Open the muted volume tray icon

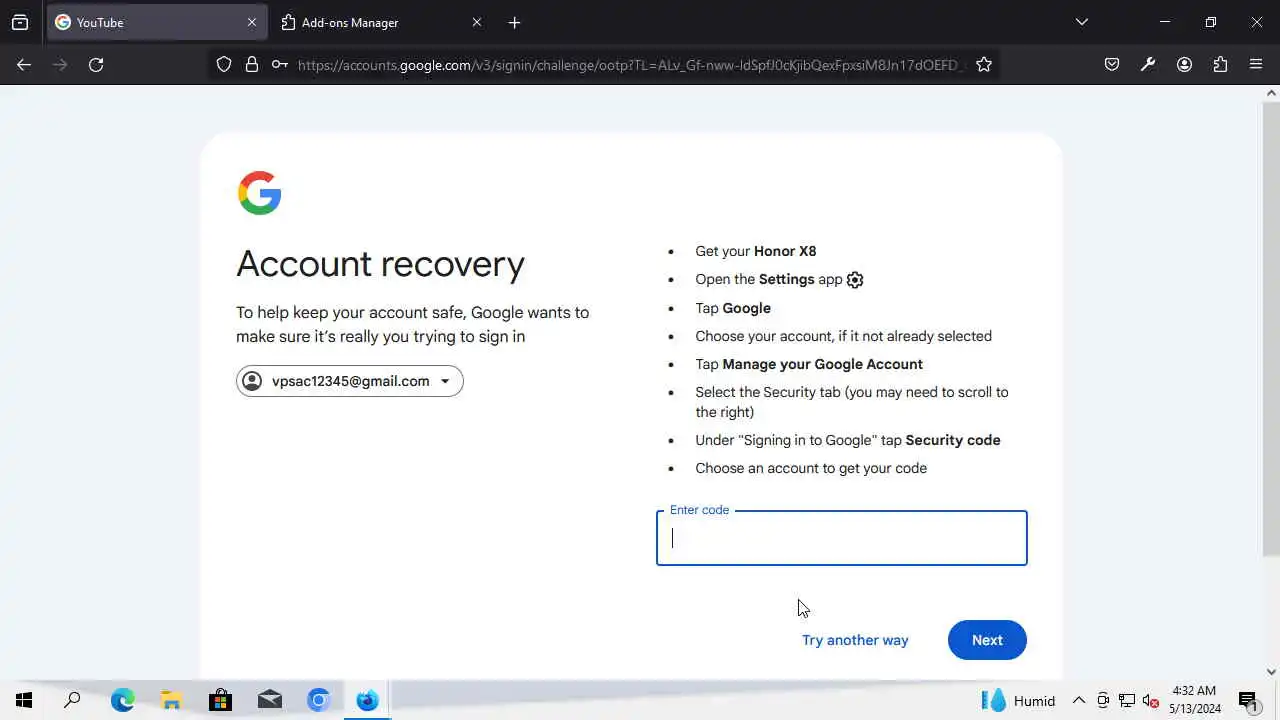click(1151, 700)
